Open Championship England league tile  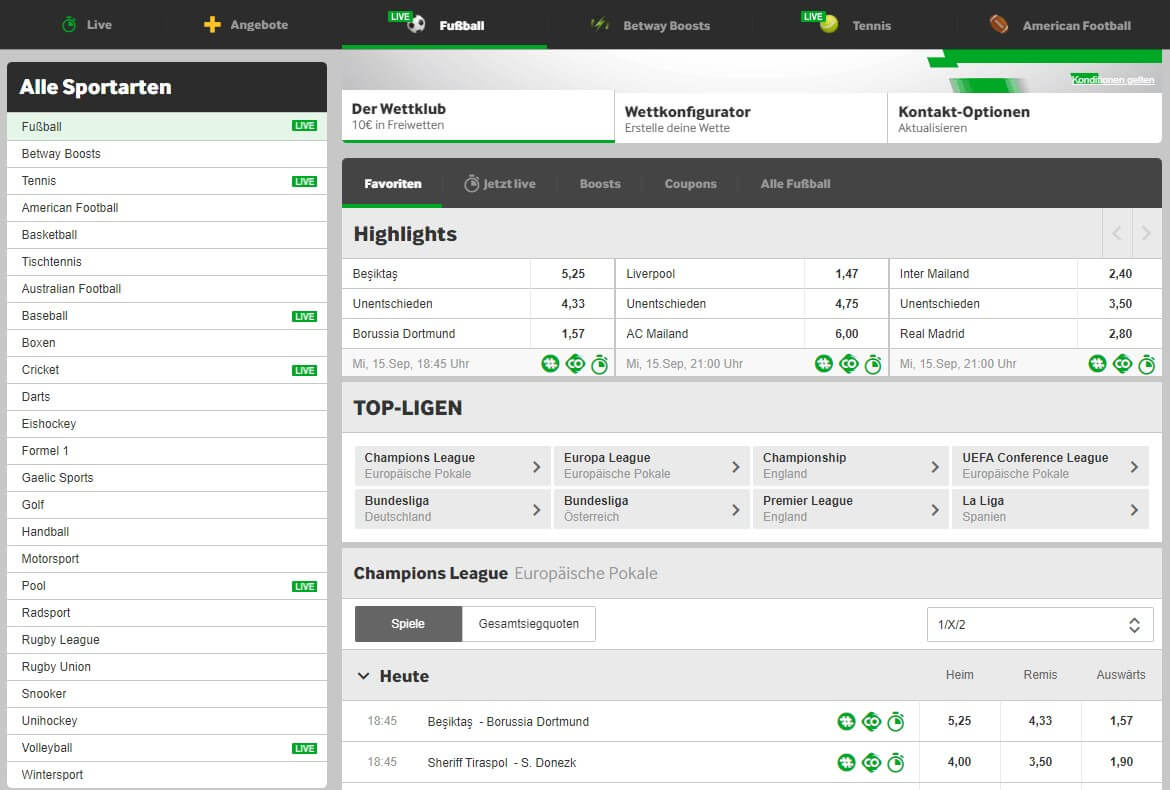(x=851, y=465)
